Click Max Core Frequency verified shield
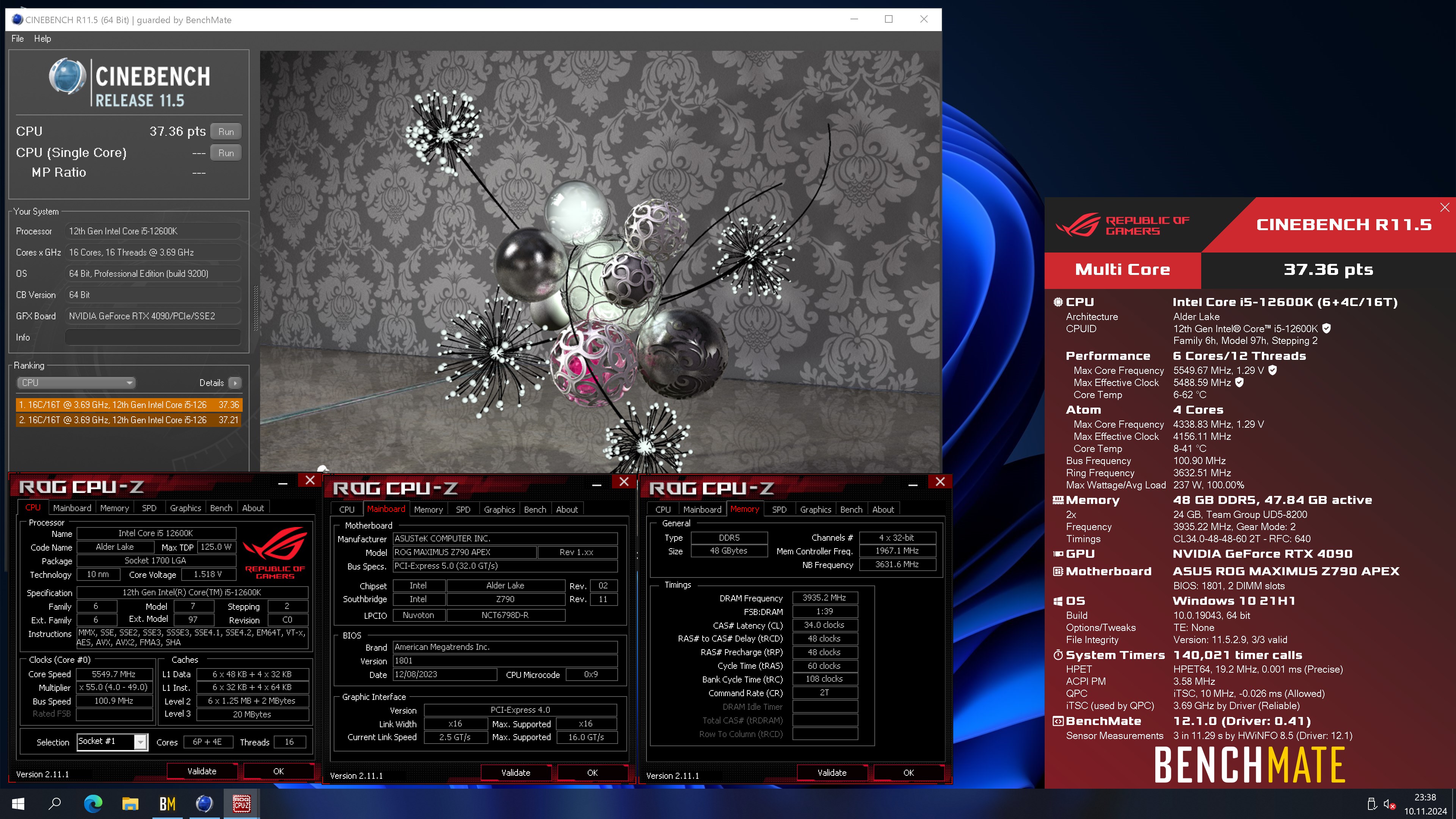This screenshot has height=819, width=1456. tap(1273, 370)
